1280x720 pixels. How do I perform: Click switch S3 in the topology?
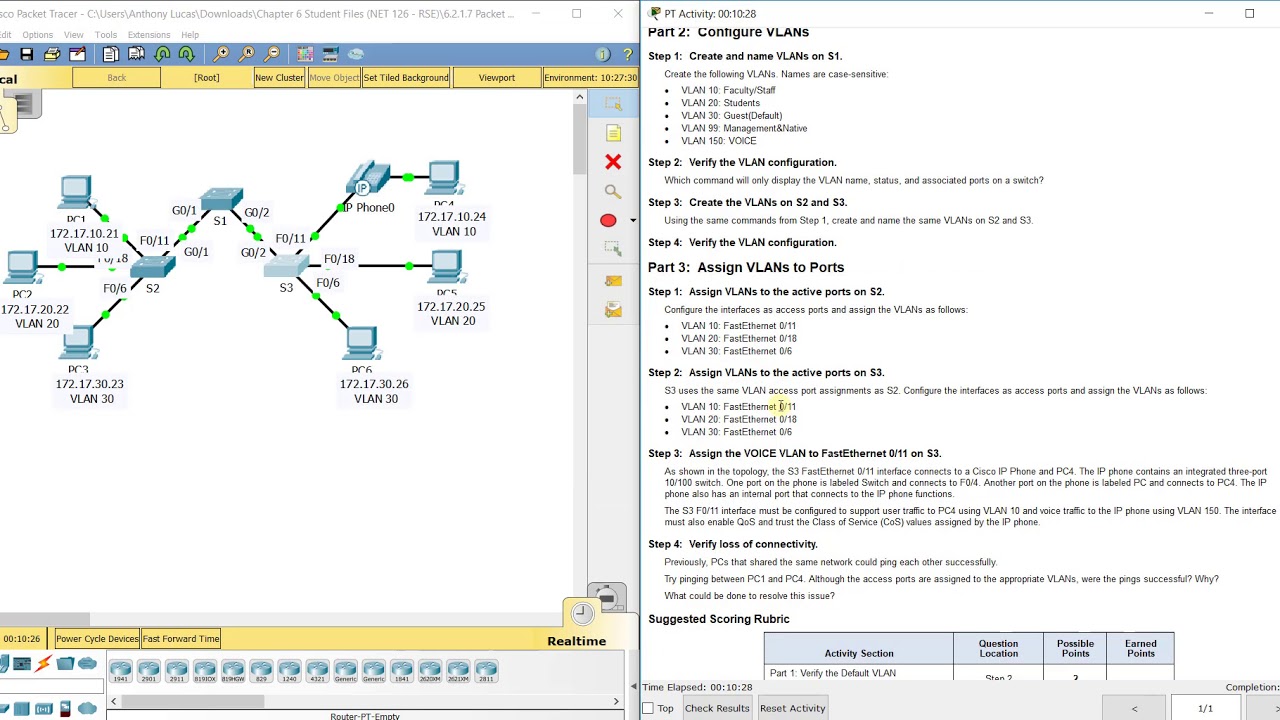coord(288,265)
